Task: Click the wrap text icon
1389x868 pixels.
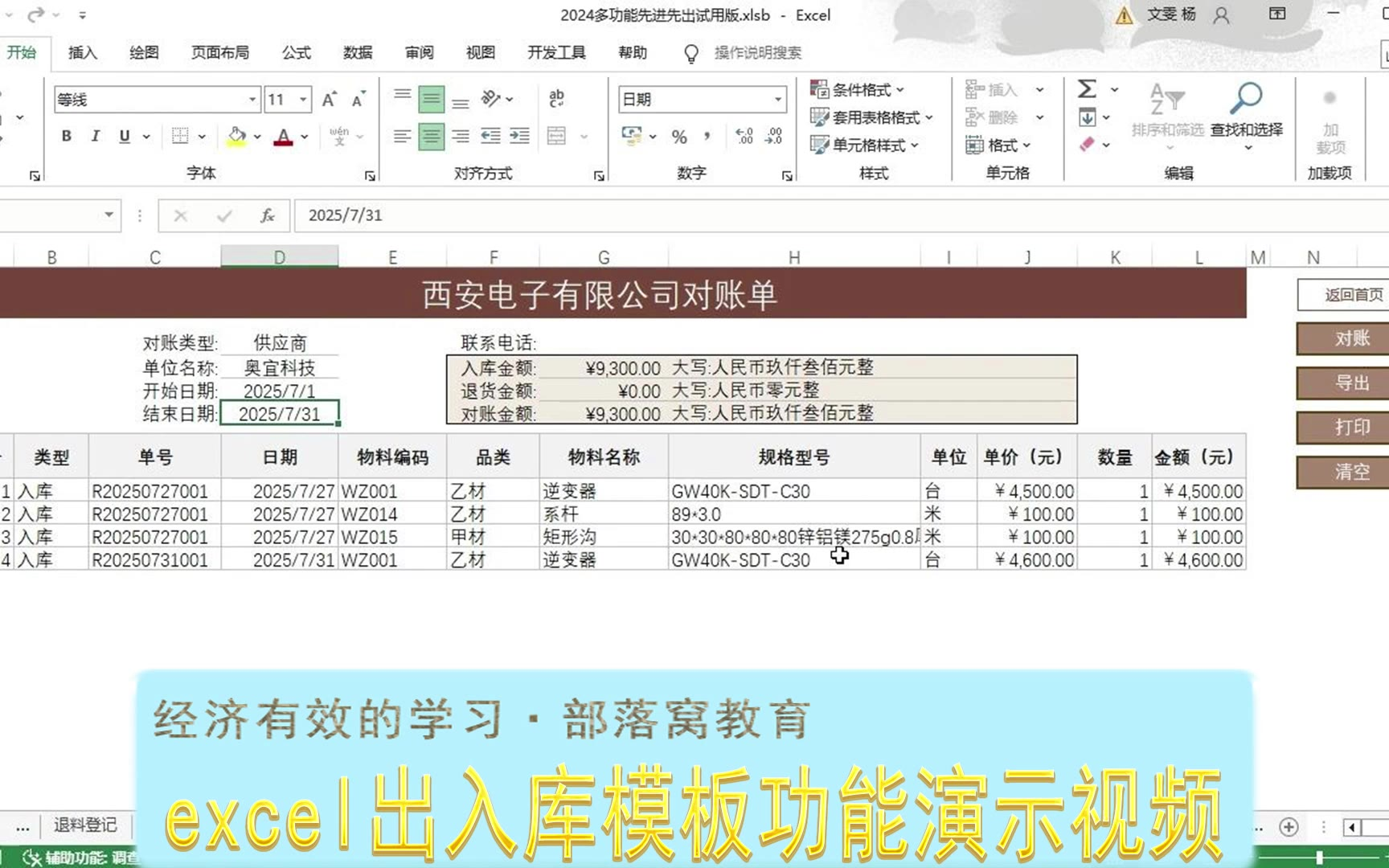Action: click(x=556, y=99)
